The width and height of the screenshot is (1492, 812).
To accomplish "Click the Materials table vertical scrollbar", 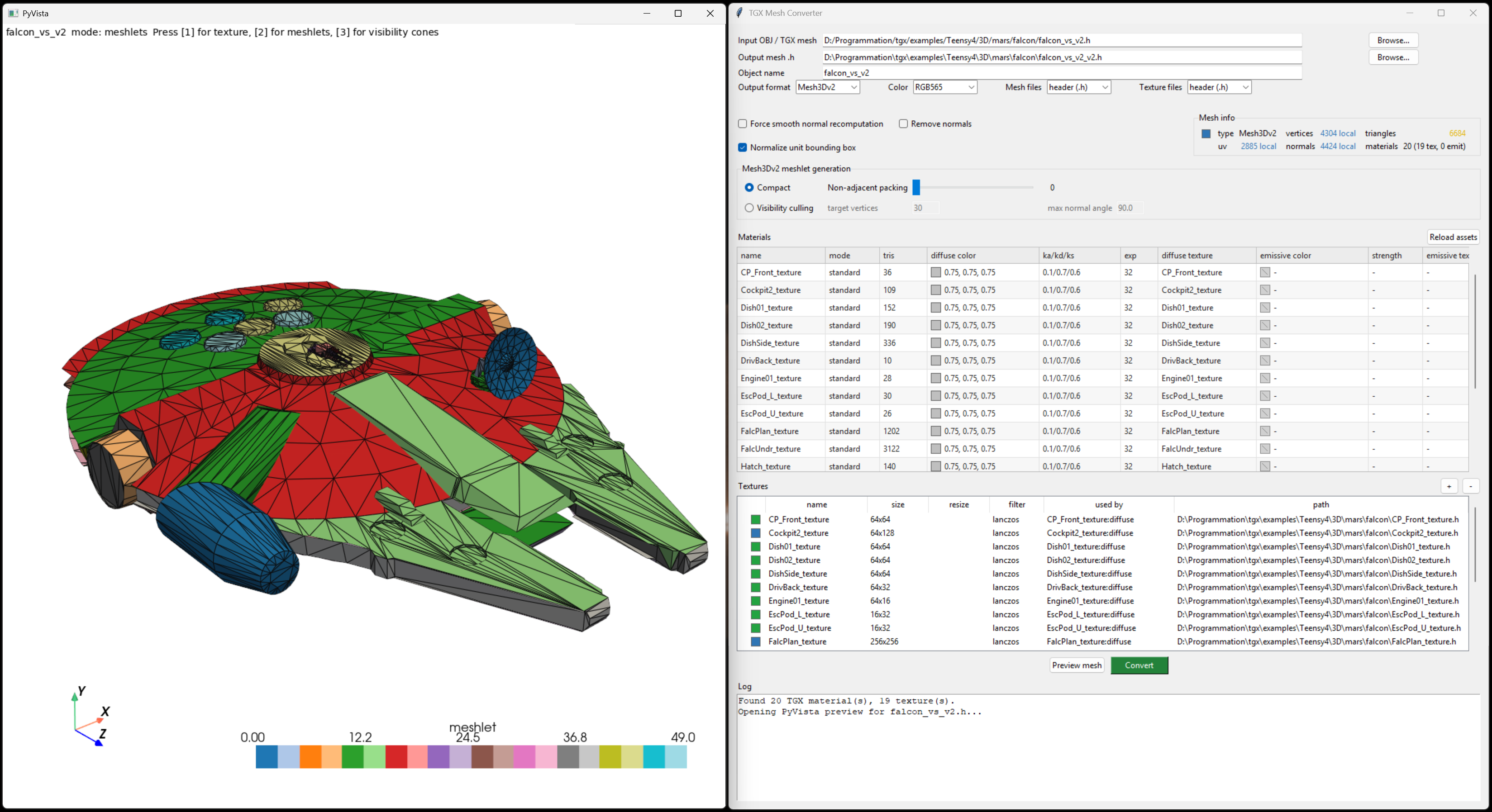I will (1475, 331).
